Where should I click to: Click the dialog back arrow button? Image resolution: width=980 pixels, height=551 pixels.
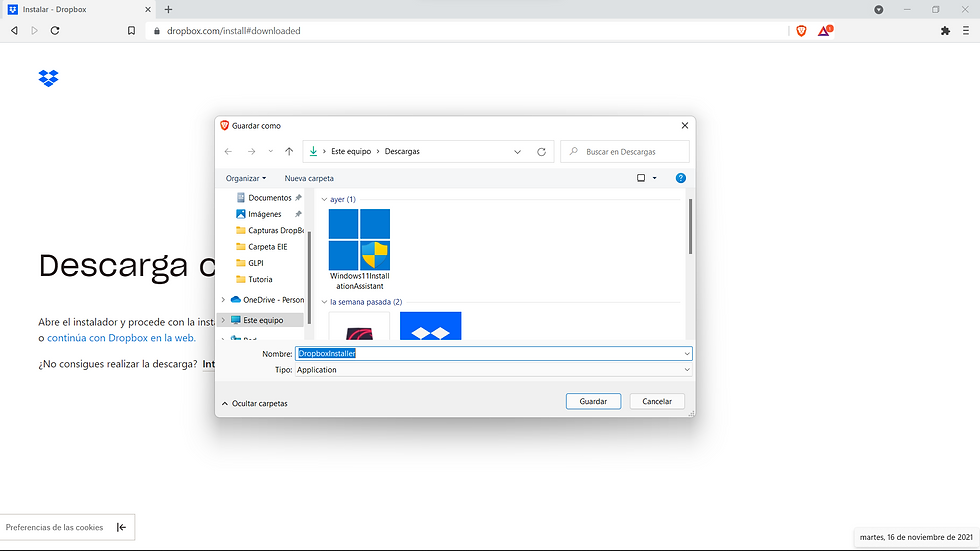(x=228, y=151)
